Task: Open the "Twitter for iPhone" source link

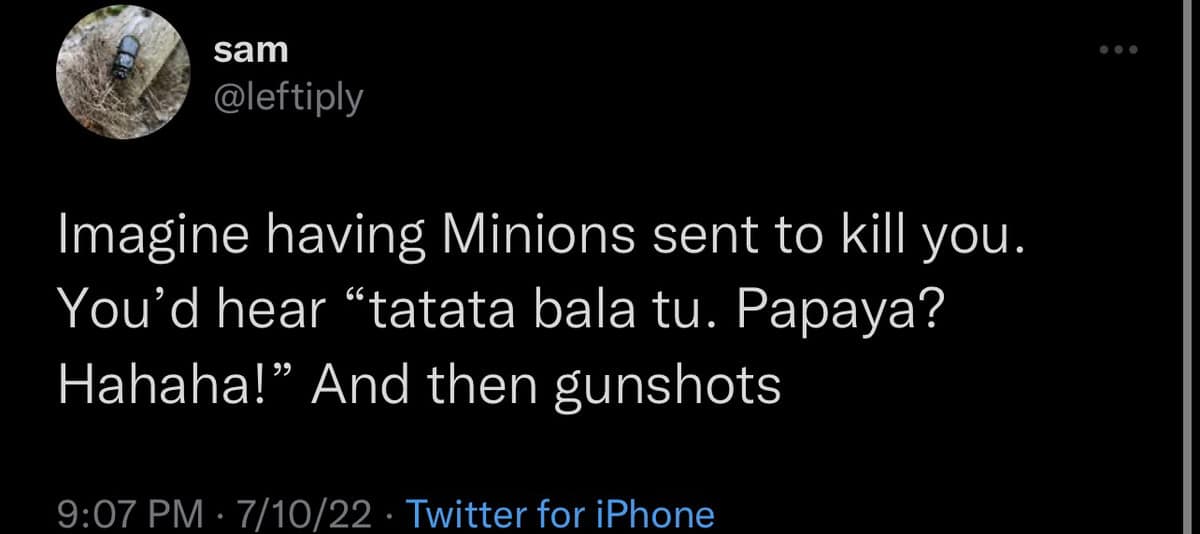Action: (x=561, y=514)
